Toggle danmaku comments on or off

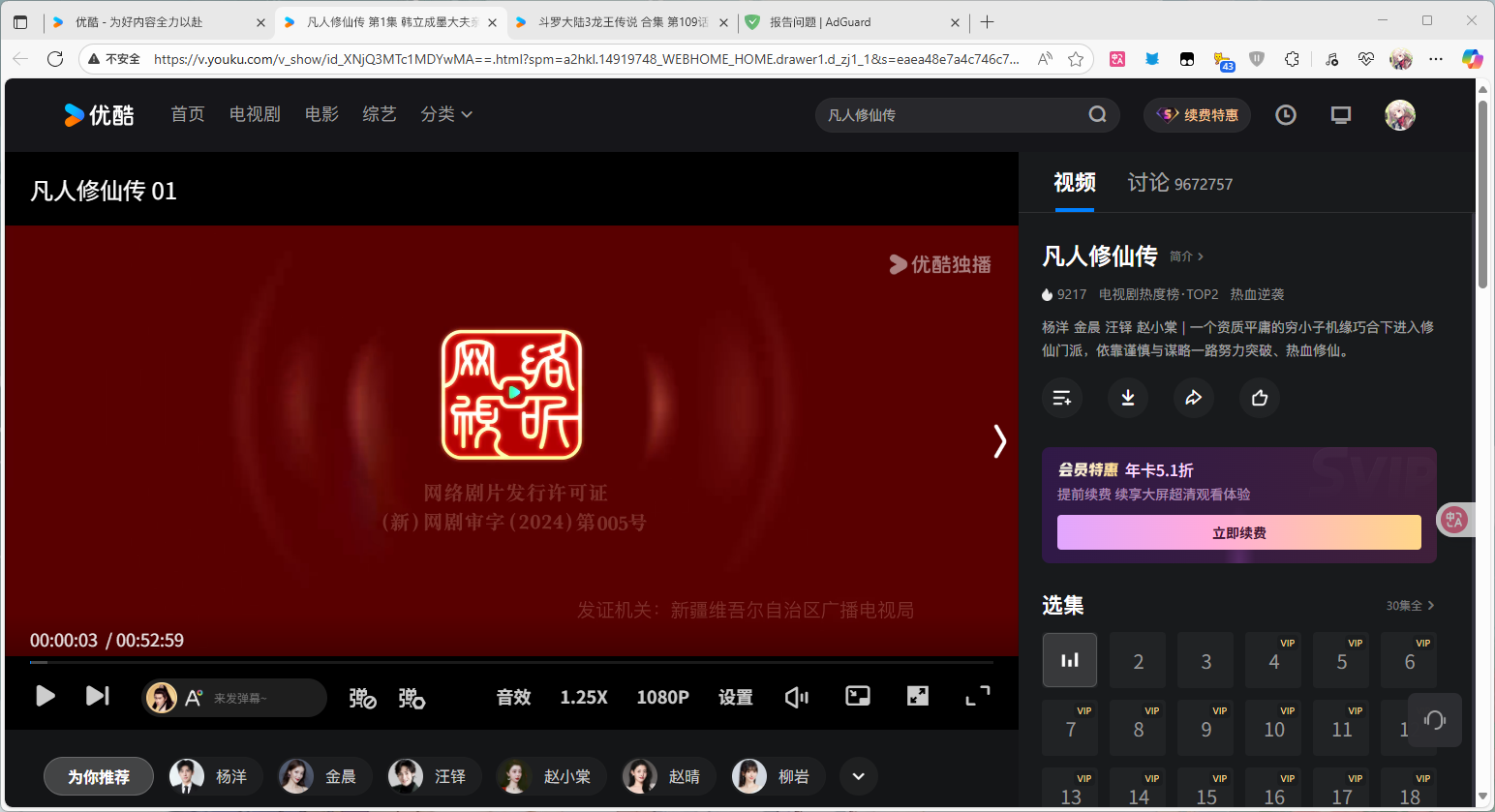pyautogui.click(x=362, y=697)
